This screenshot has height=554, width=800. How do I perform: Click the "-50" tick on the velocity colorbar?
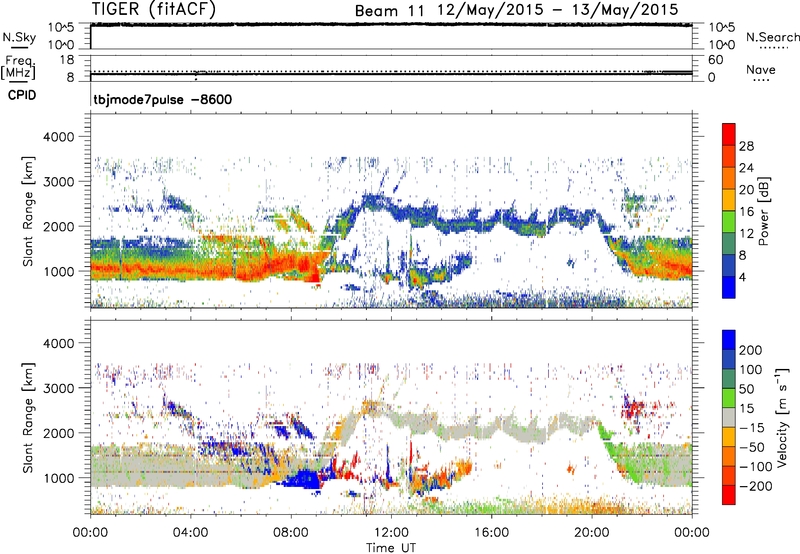coord(752,447)
